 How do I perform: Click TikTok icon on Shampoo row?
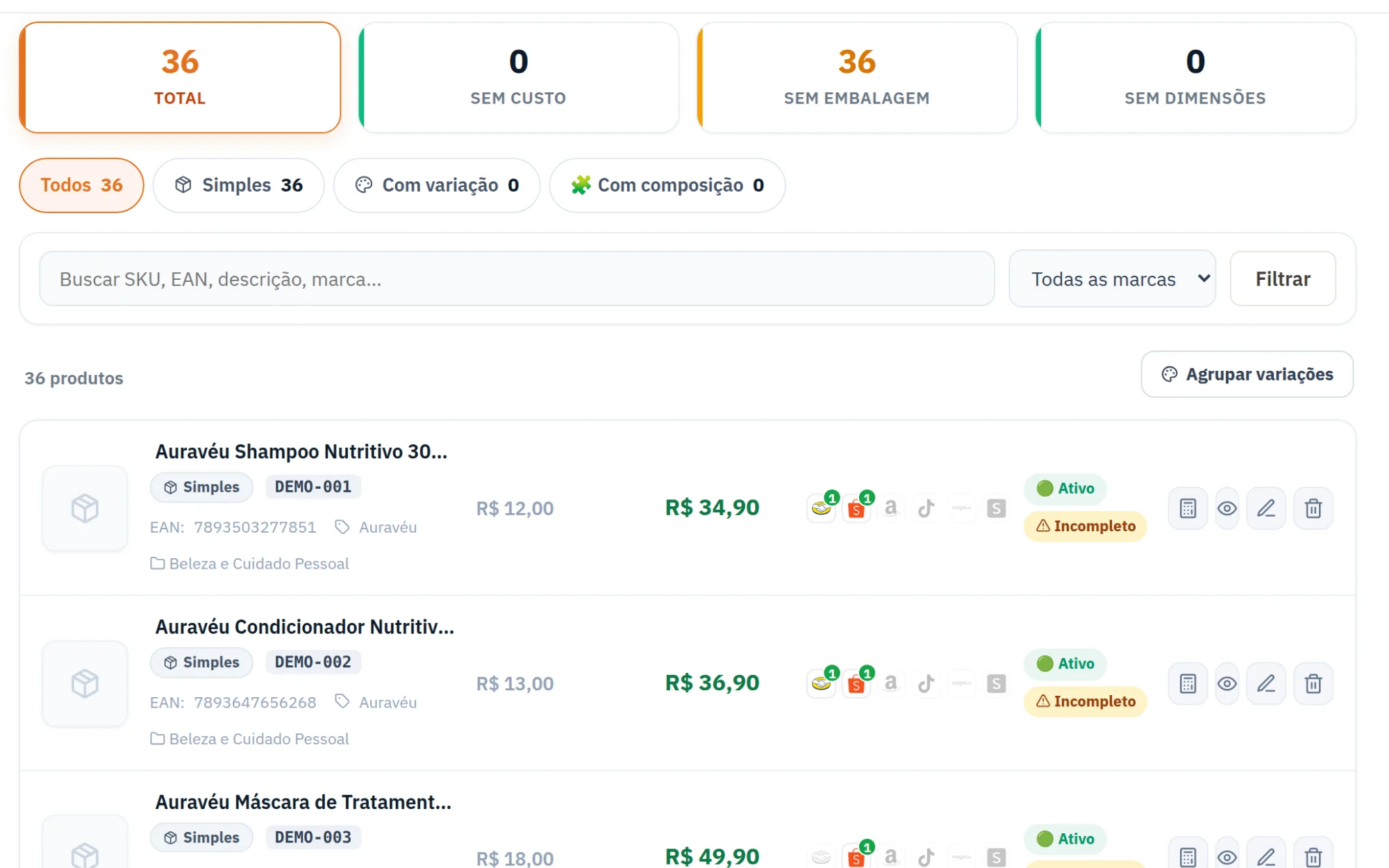pos(926,508)
